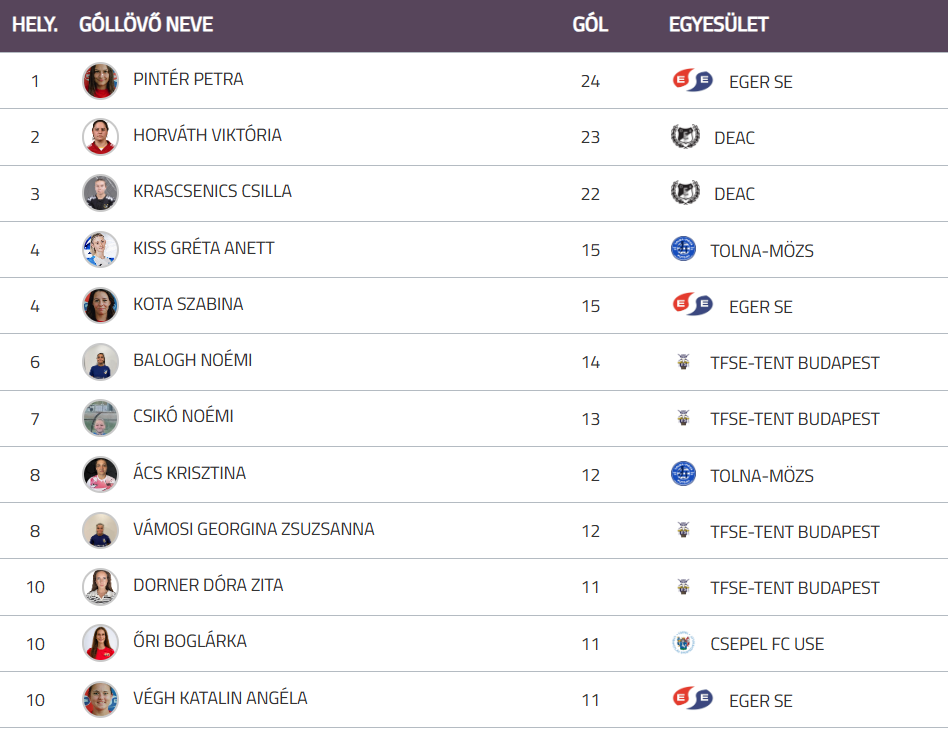The width and height of the screenshot is (948, 735).
Task: Open Kota Szabina's avatar picture
Action: pyautogui.click(x=100, y=305)
